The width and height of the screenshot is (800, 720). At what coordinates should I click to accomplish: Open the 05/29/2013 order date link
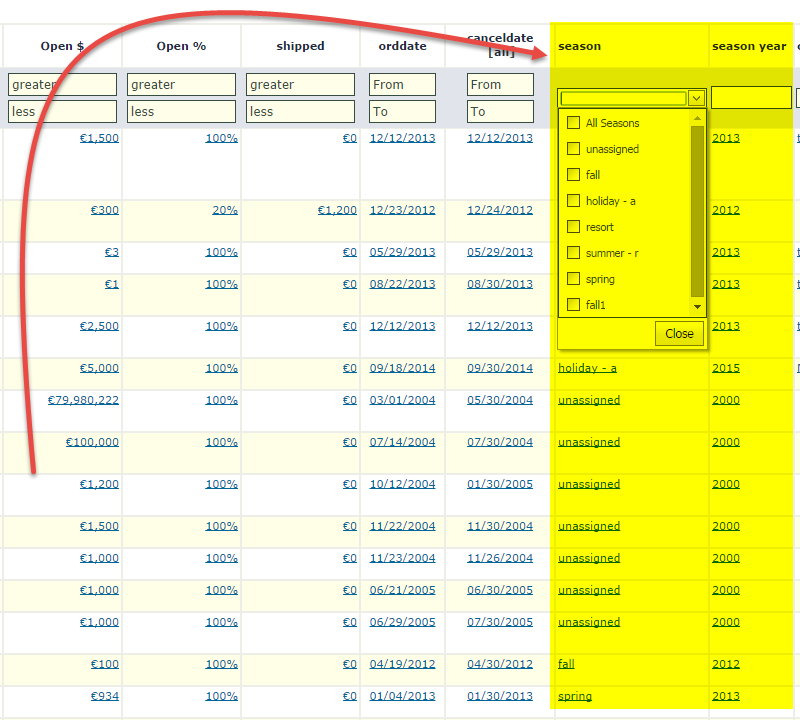[x=403, y=252]
